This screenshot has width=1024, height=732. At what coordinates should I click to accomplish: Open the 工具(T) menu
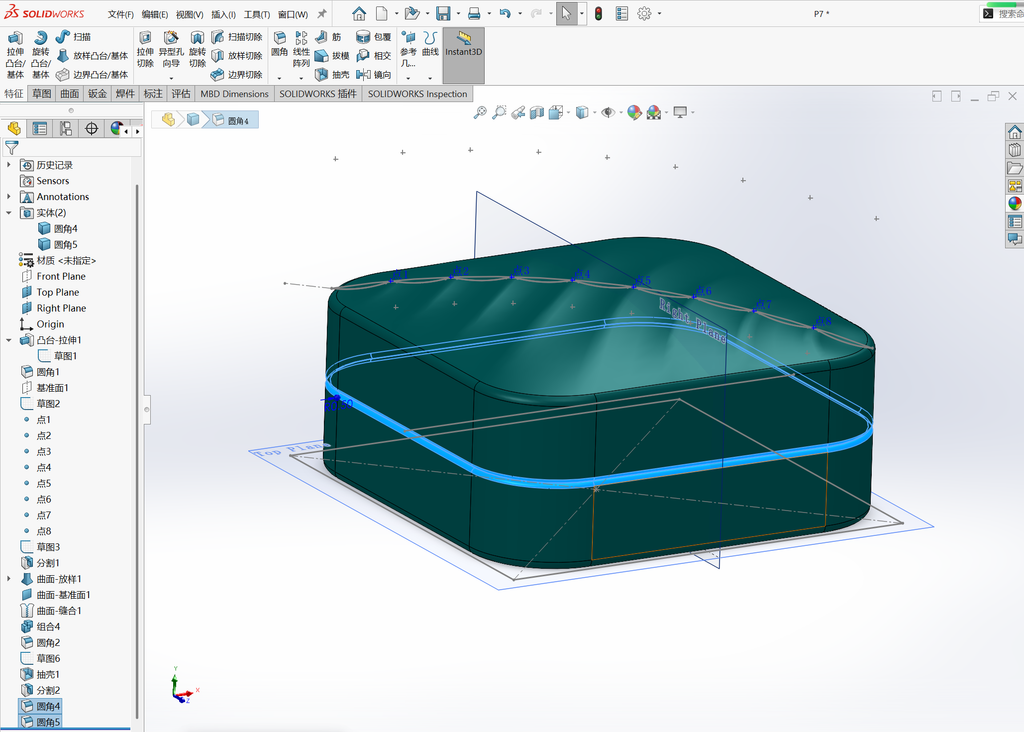tap(257, 14)
